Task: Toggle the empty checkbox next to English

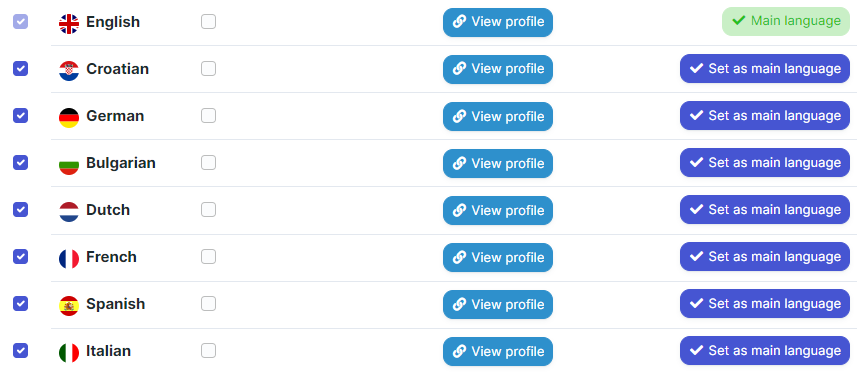Action: click(x=208, y=22)
